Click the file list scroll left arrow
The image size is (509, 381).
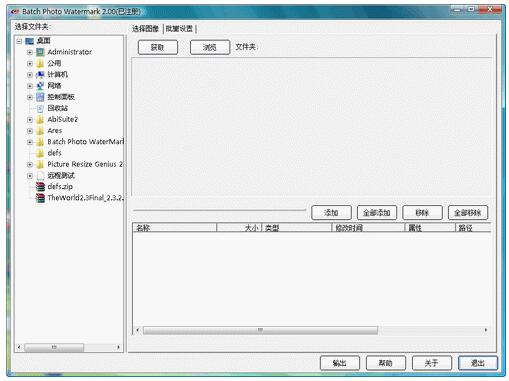point(138,330)
